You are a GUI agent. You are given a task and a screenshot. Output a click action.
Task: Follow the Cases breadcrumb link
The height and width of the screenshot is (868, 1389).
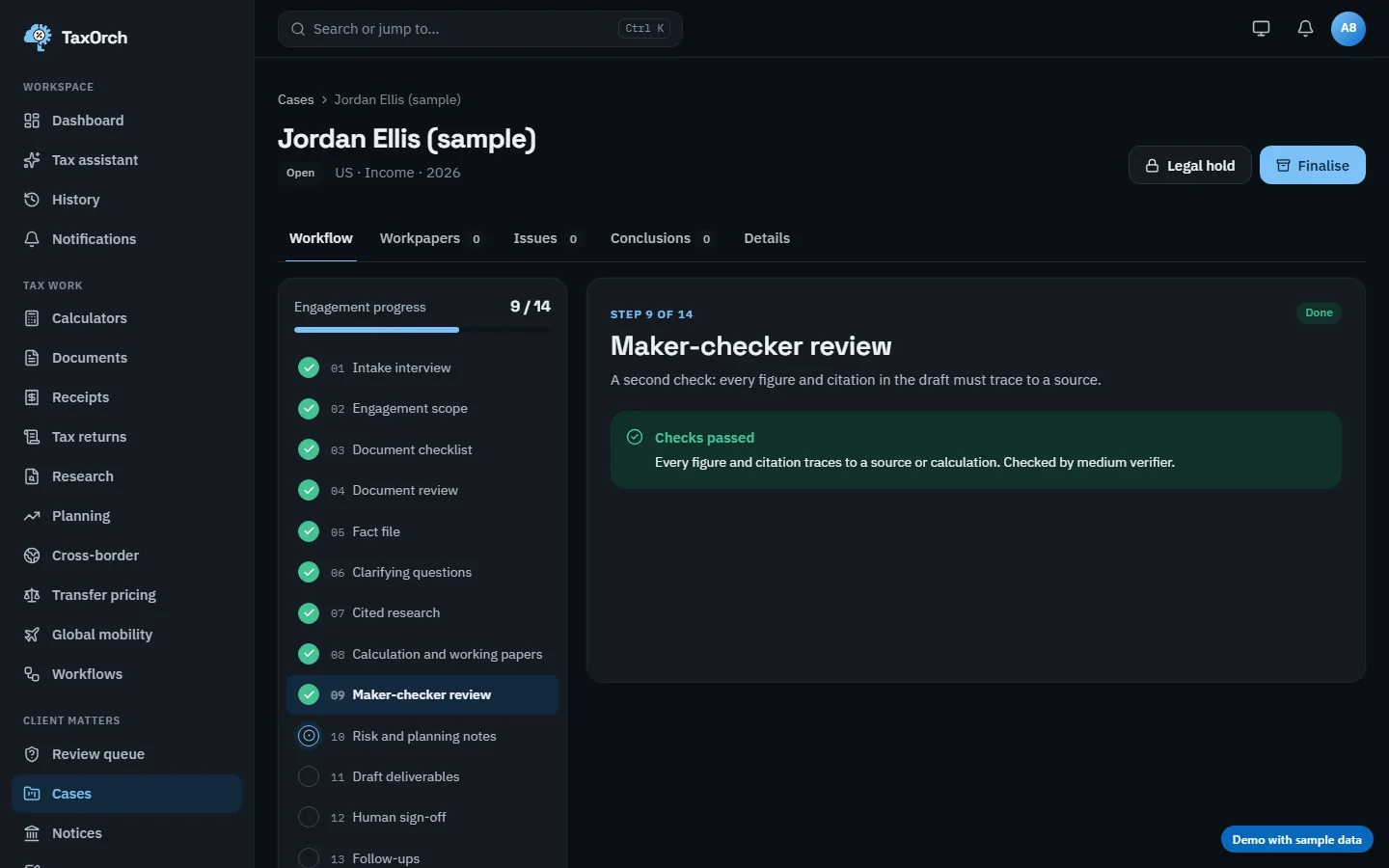tap(296, 99)
